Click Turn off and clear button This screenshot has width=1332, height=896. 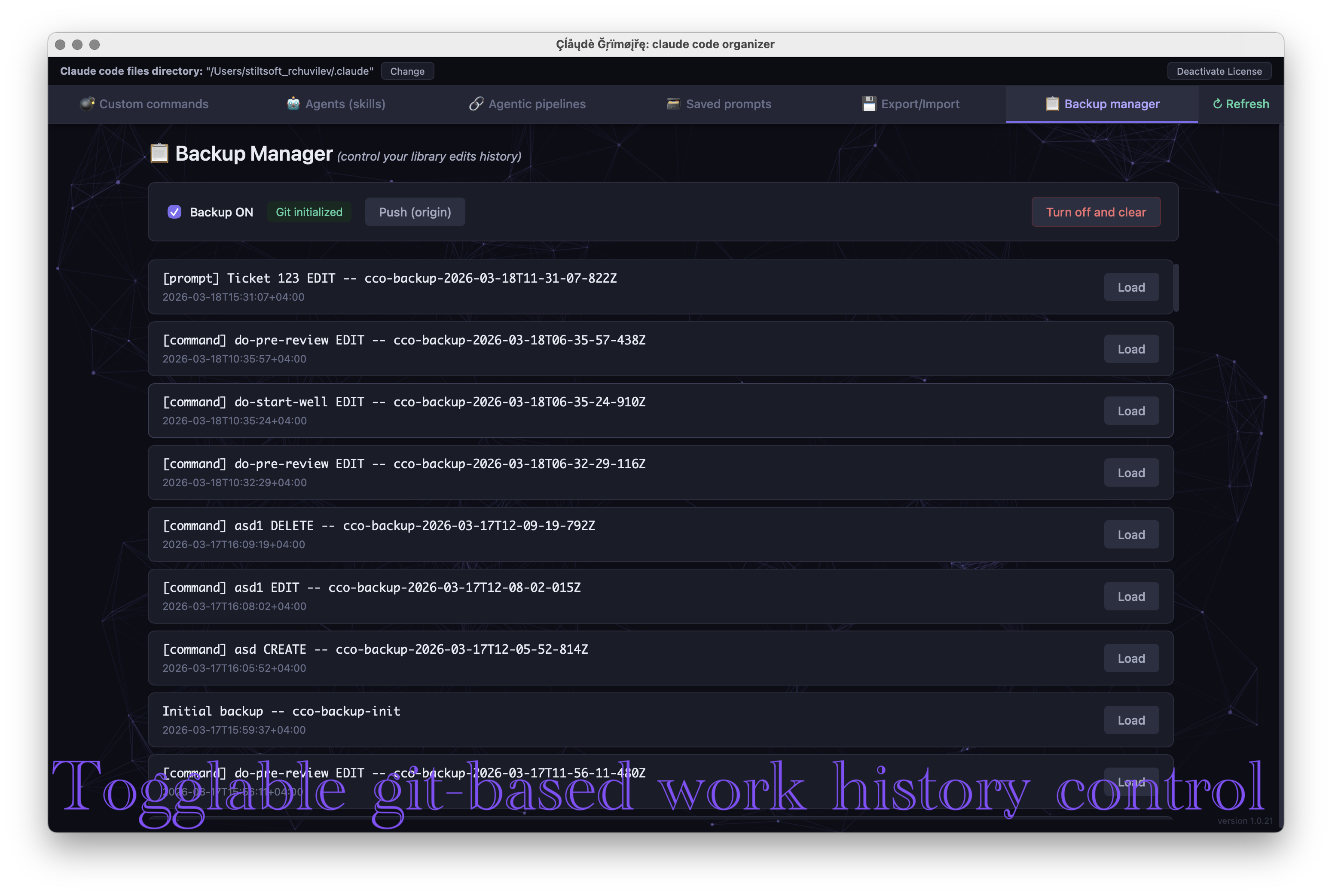[x=1095, y=212]
